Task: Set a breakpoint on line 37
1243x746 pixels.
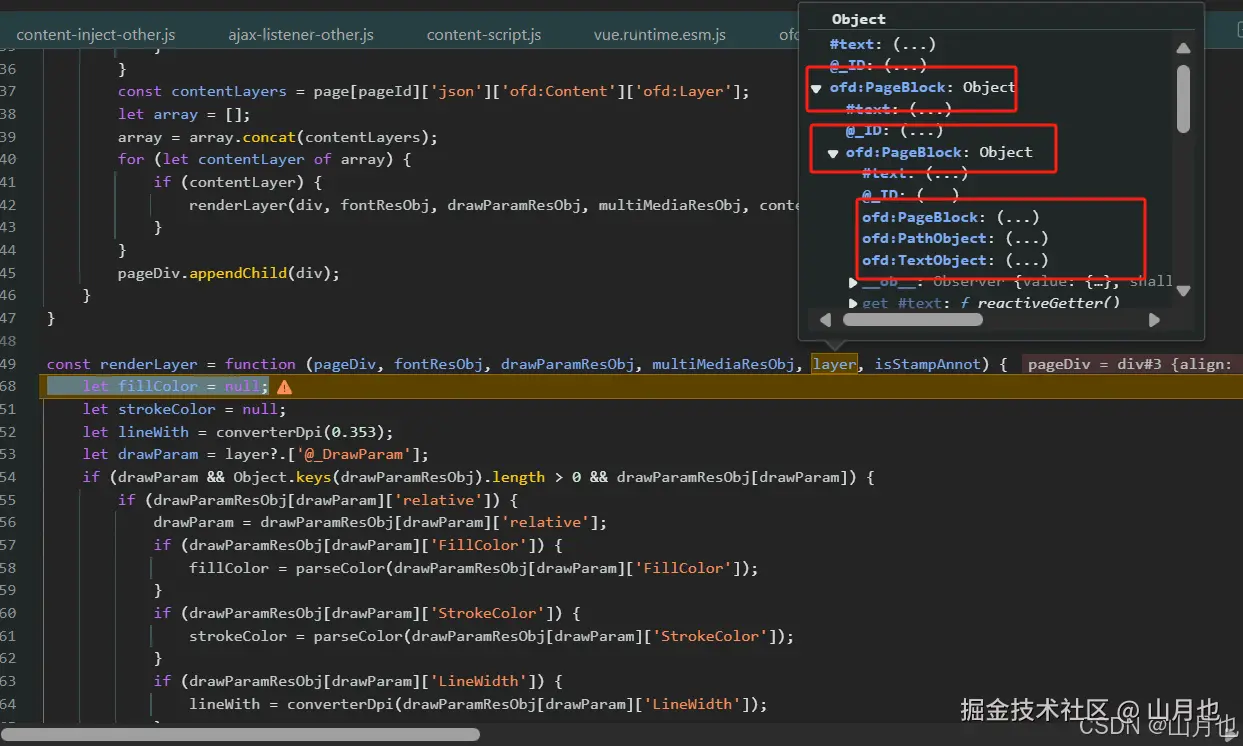Action: click(x=9, y=91)
